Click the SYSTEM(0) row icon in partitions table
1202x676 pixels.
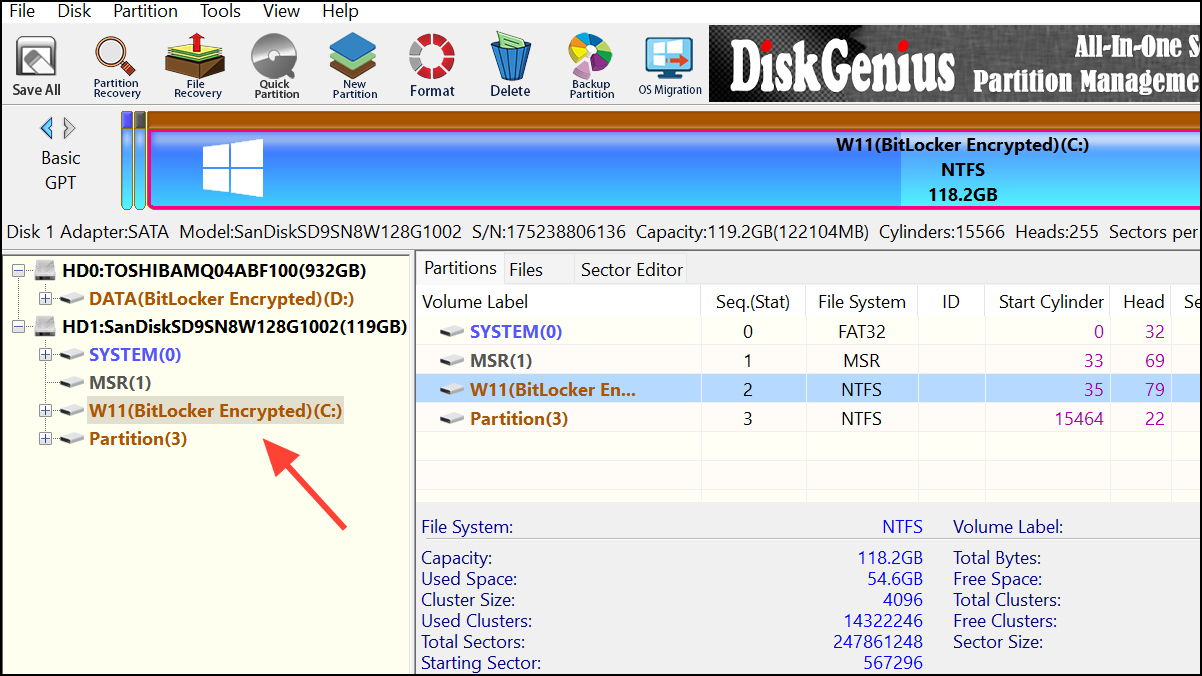(x=452, y=331)
